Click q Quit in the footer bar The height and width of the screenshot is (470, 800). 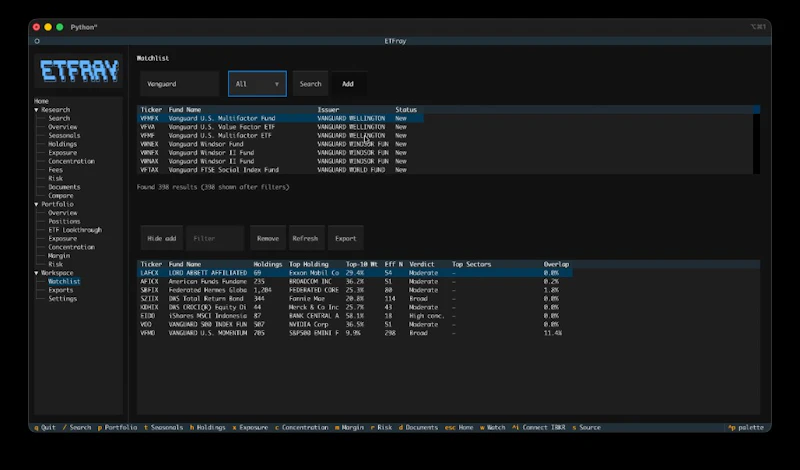(45, 428)
